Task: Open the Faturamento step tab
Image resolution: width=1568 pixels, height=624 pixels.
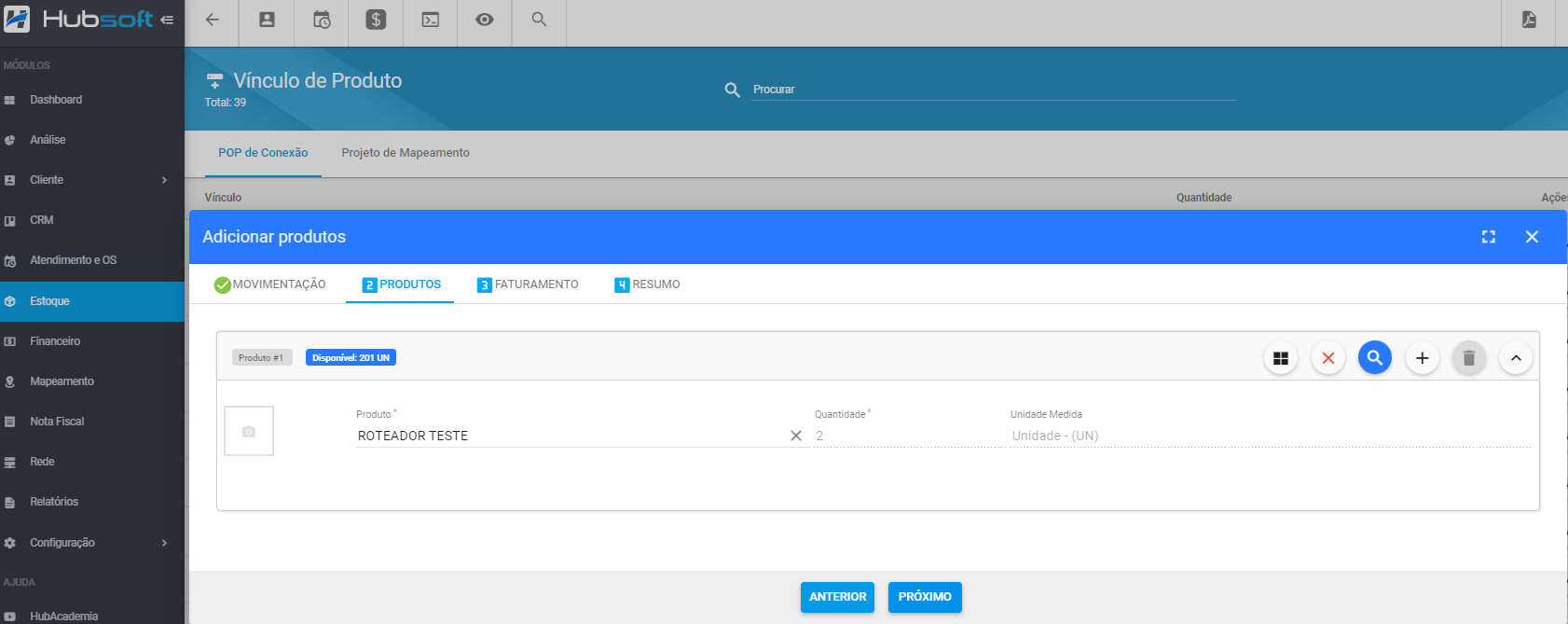Action: [x=528, y=284]
